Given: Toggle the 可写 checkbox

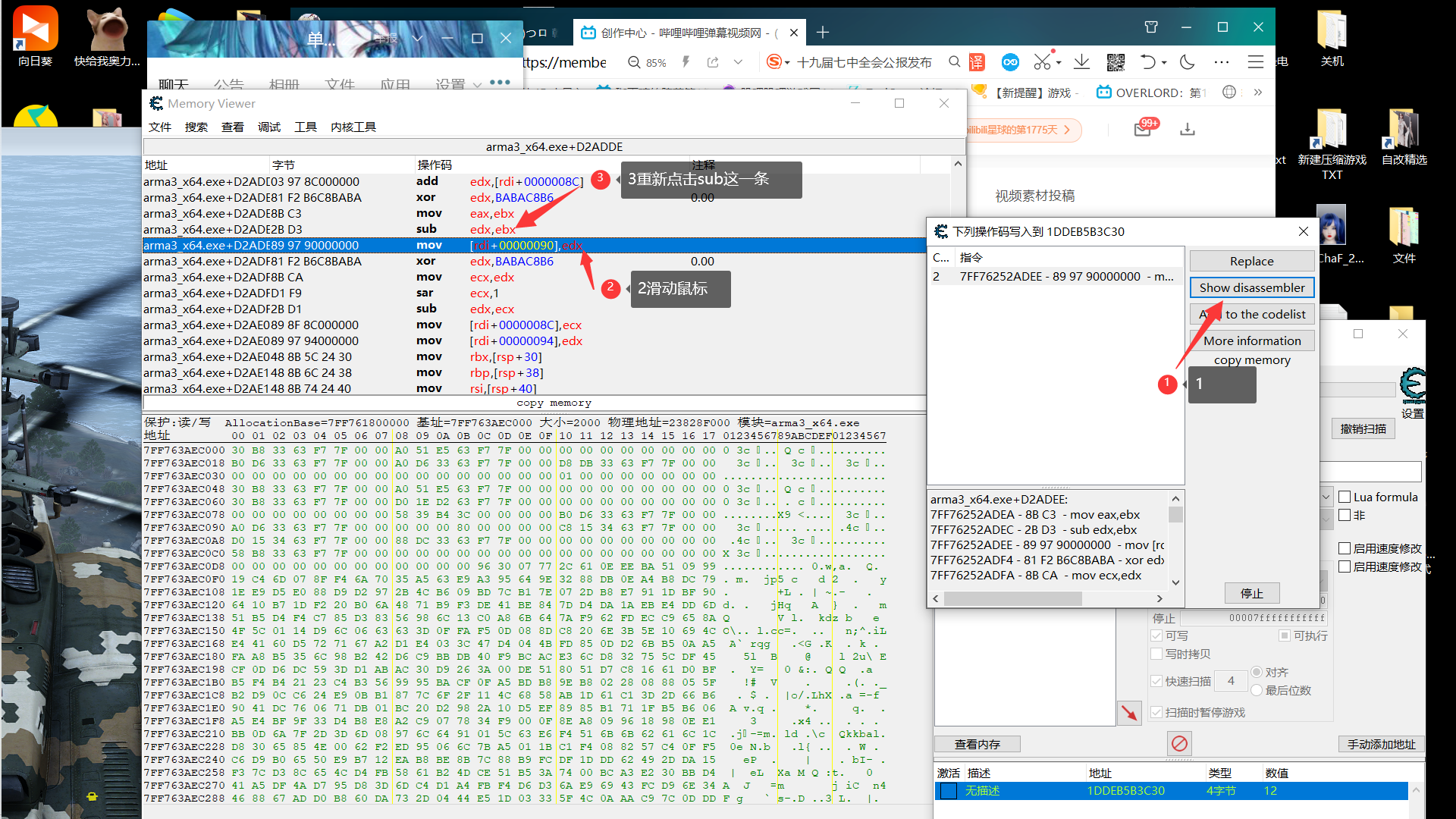Looking at the screenshot, I should tap(1156, 636).
